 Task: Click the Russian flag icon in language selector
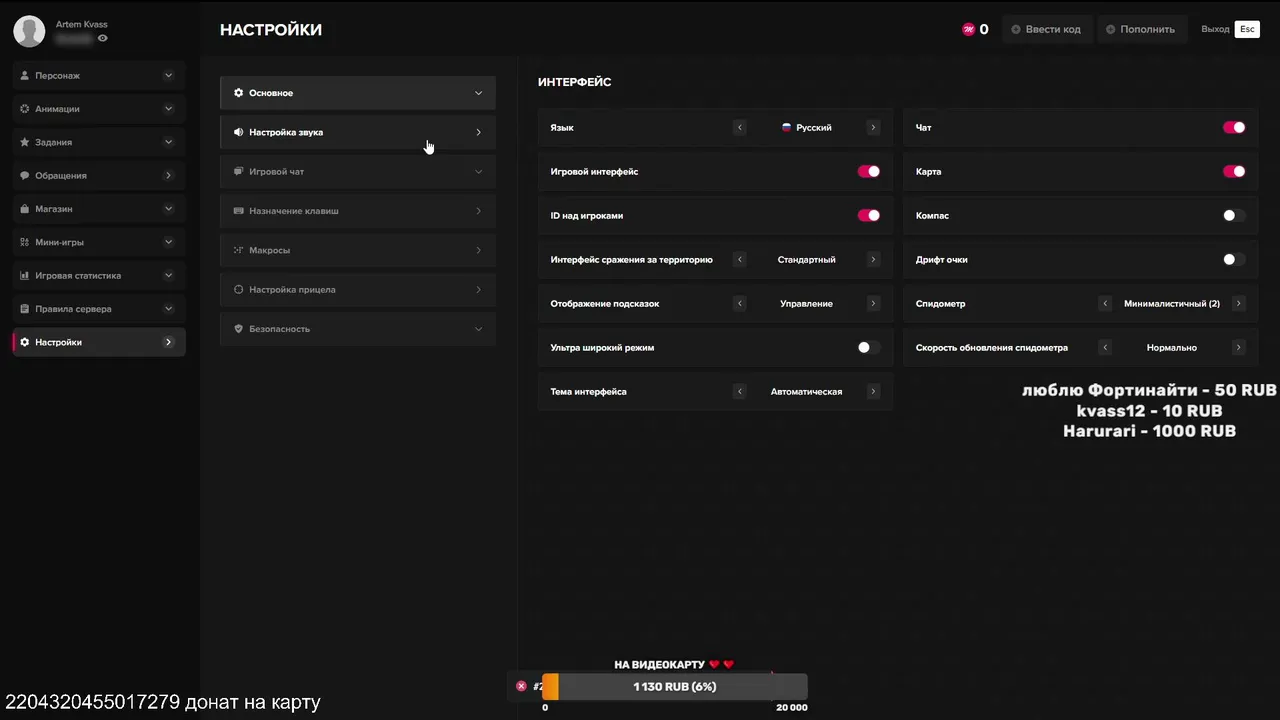787,128
